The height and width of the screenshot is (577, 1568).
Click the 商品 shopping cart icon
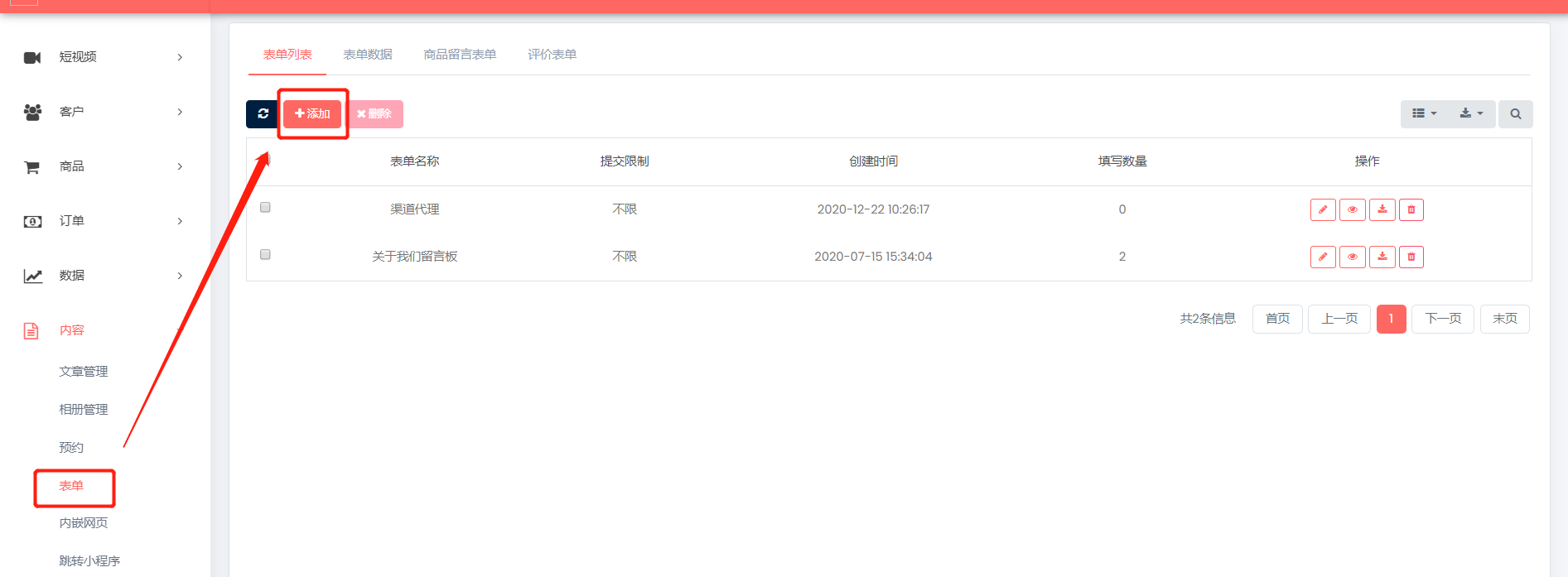tap(32, 167)
